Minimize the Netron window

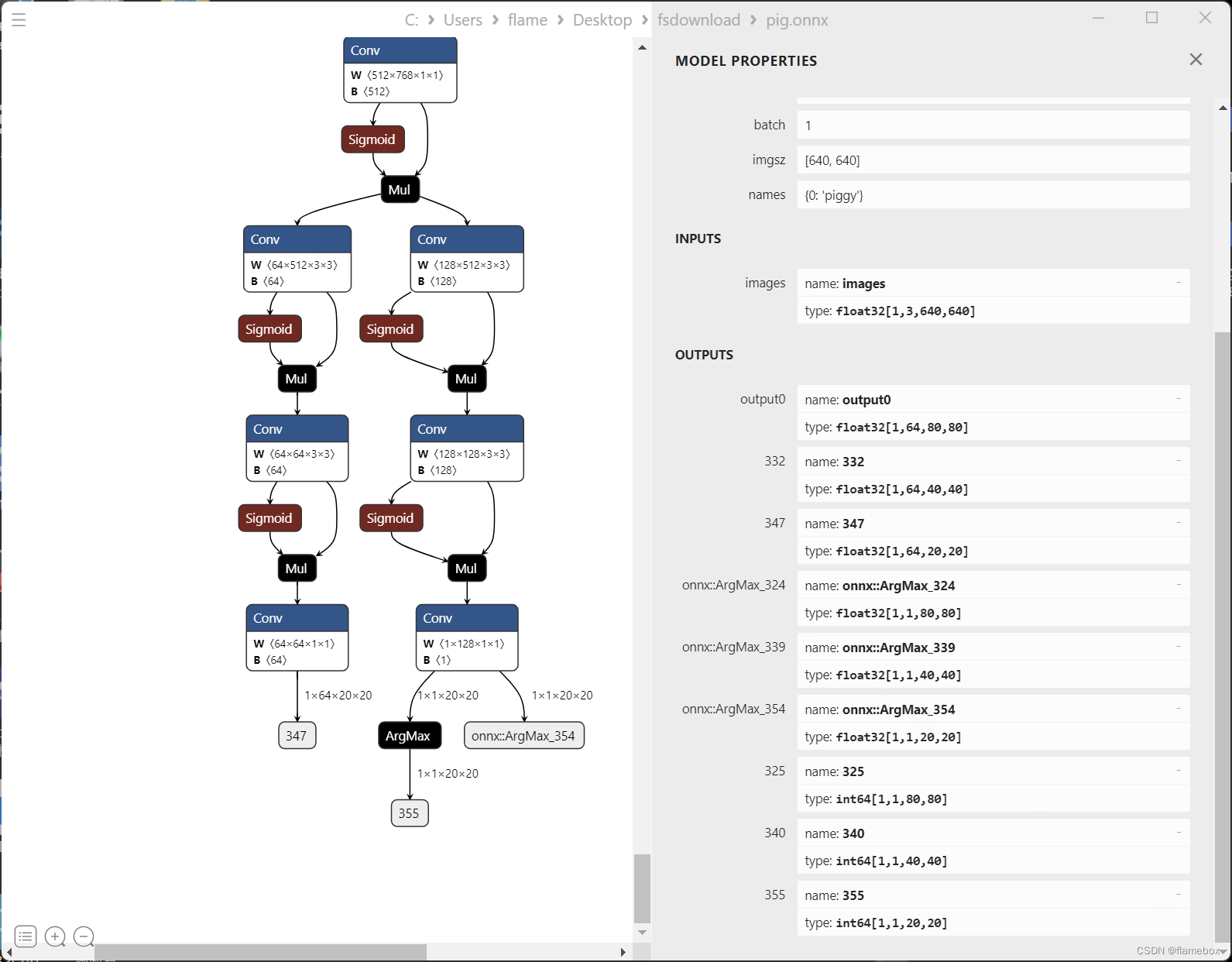[1098, 18]
